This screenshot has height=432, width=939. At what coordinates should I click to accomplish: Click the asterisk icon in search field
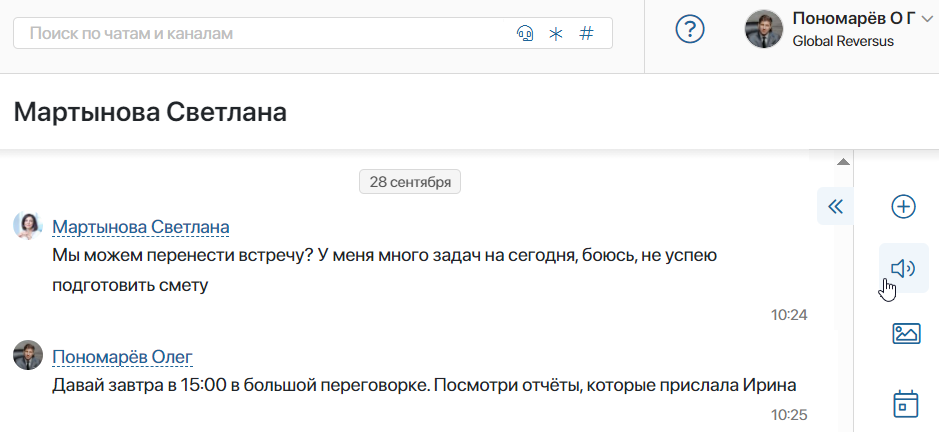(556, 34)
